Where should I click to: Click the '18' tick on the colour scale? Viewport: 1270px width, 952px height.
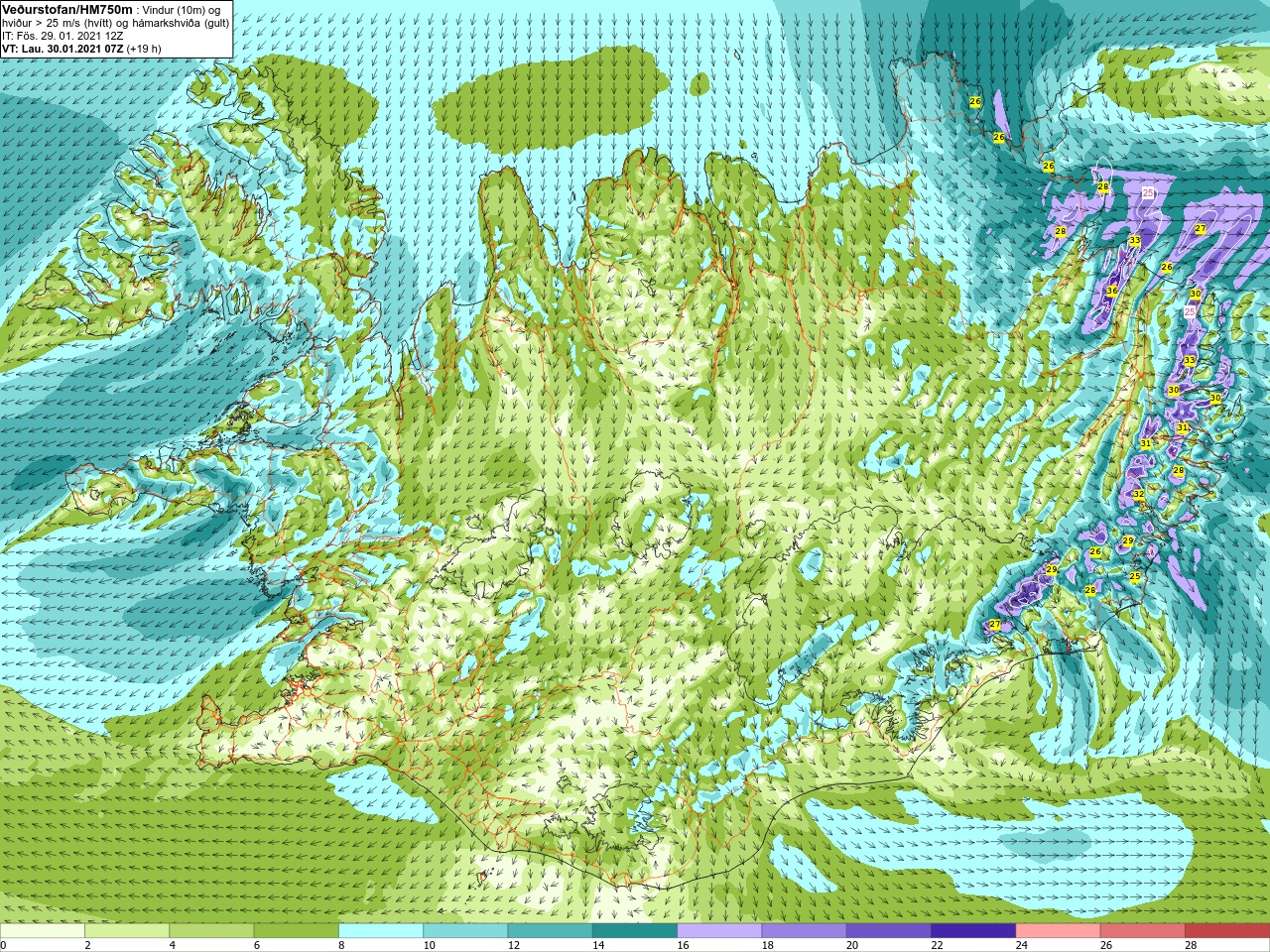pyautogui.click(x=767, y=945)
